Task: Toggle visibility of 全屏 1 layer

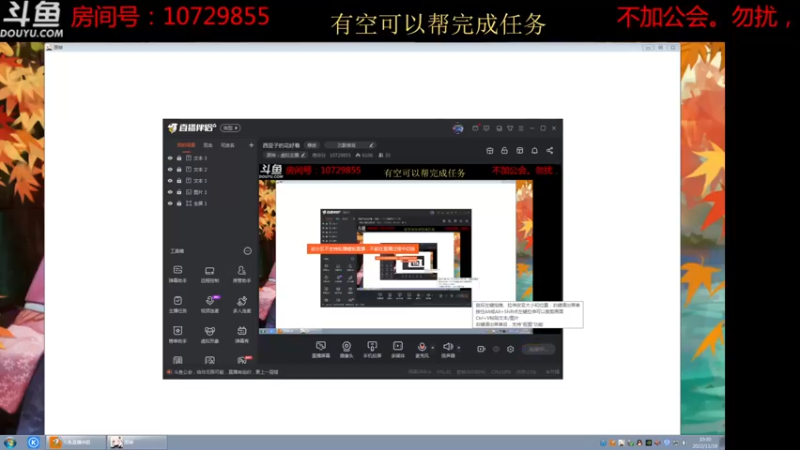Action: coord(170,203)
